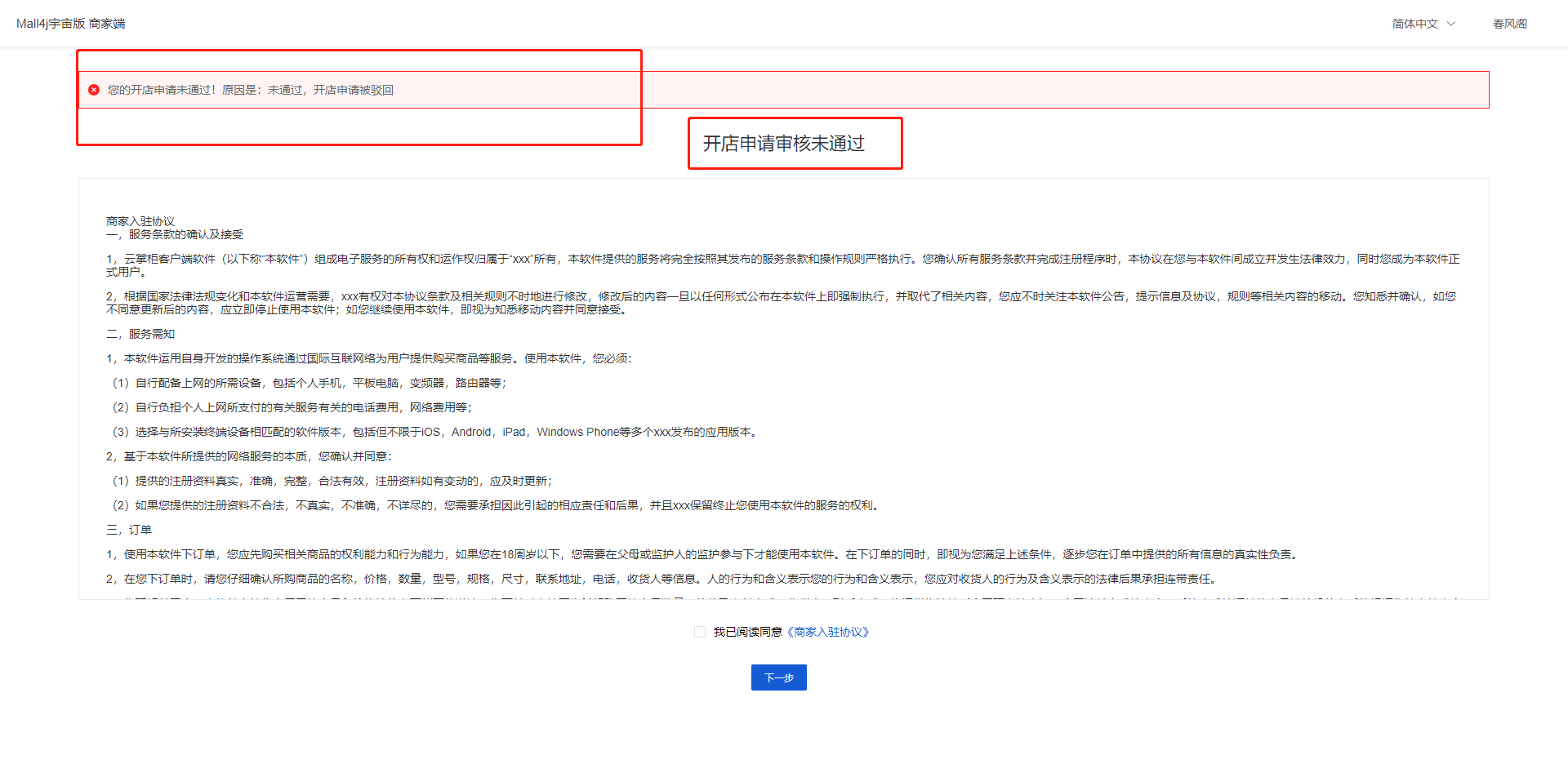
Task: Open the 简体中文 language dropdown
Action: [1423, 24]
